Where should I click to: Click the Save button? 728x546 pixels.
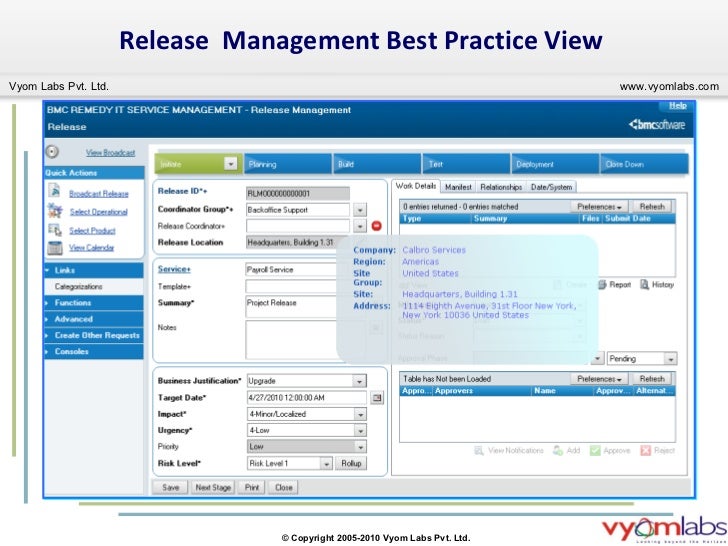(x=170, y=488)
